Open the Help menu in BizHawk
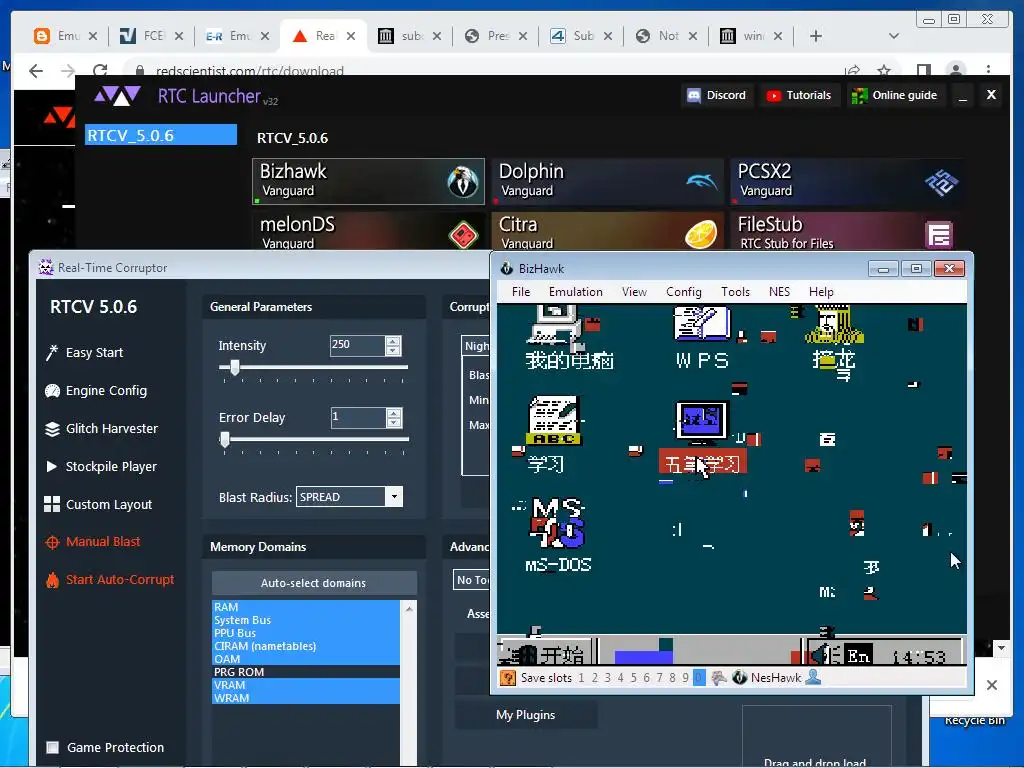1024x768 pixels. 821,292
